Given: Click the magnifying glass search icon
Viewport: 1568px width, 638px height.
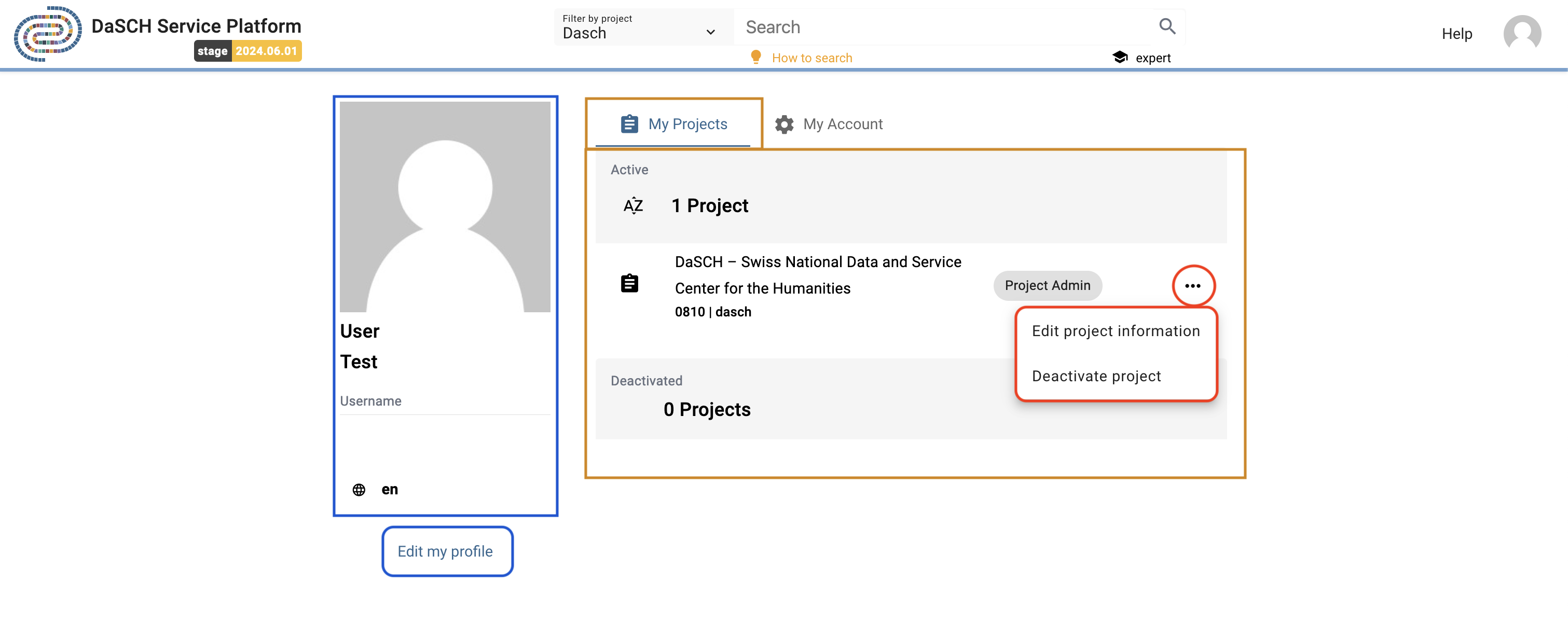Looking at the screenshot, I should click(x=1166, y=26).
